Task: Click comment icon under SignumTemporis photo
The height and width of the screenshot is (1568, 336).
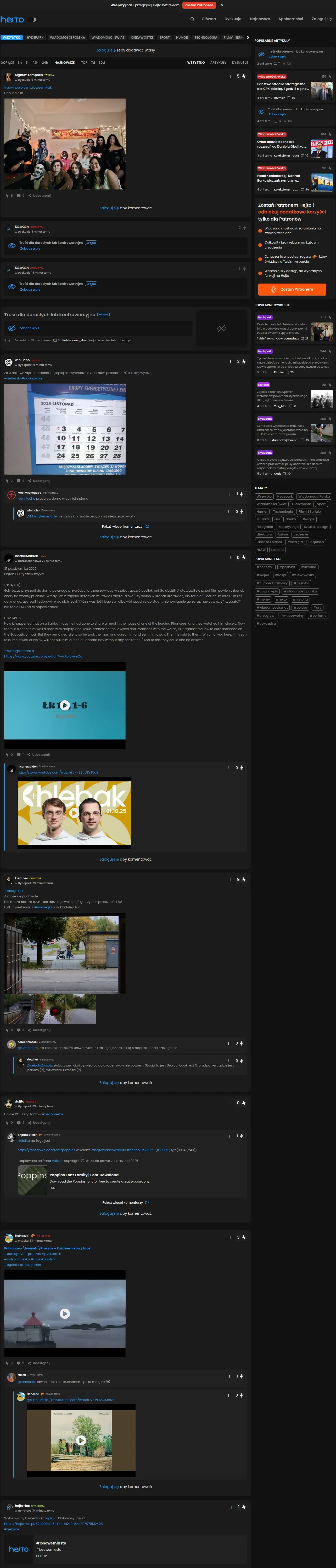Action: pos(19,195)
